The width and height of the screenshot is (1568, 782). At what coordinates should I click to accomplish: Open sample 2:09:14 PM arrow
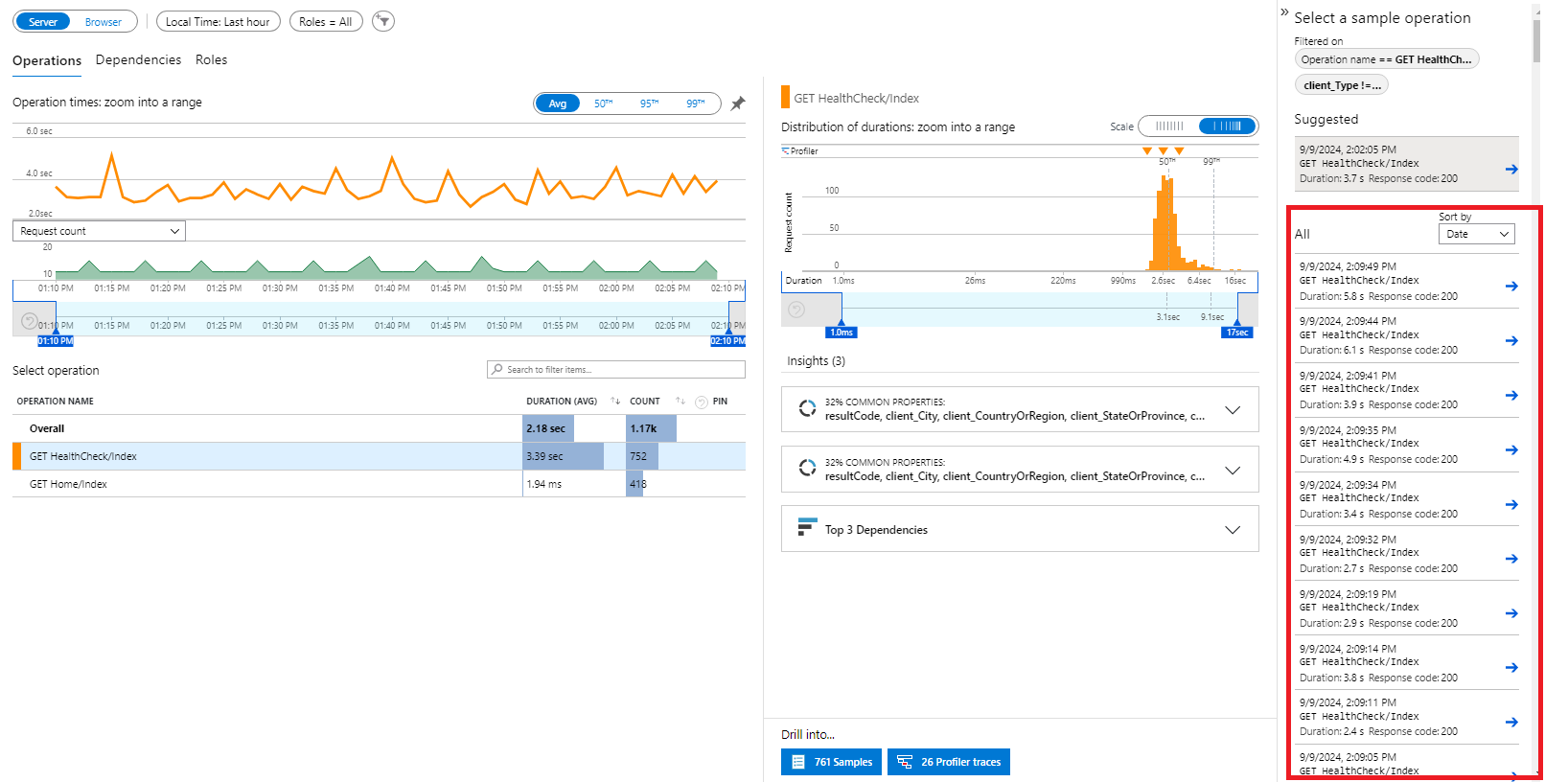[x=1511, y=668]
